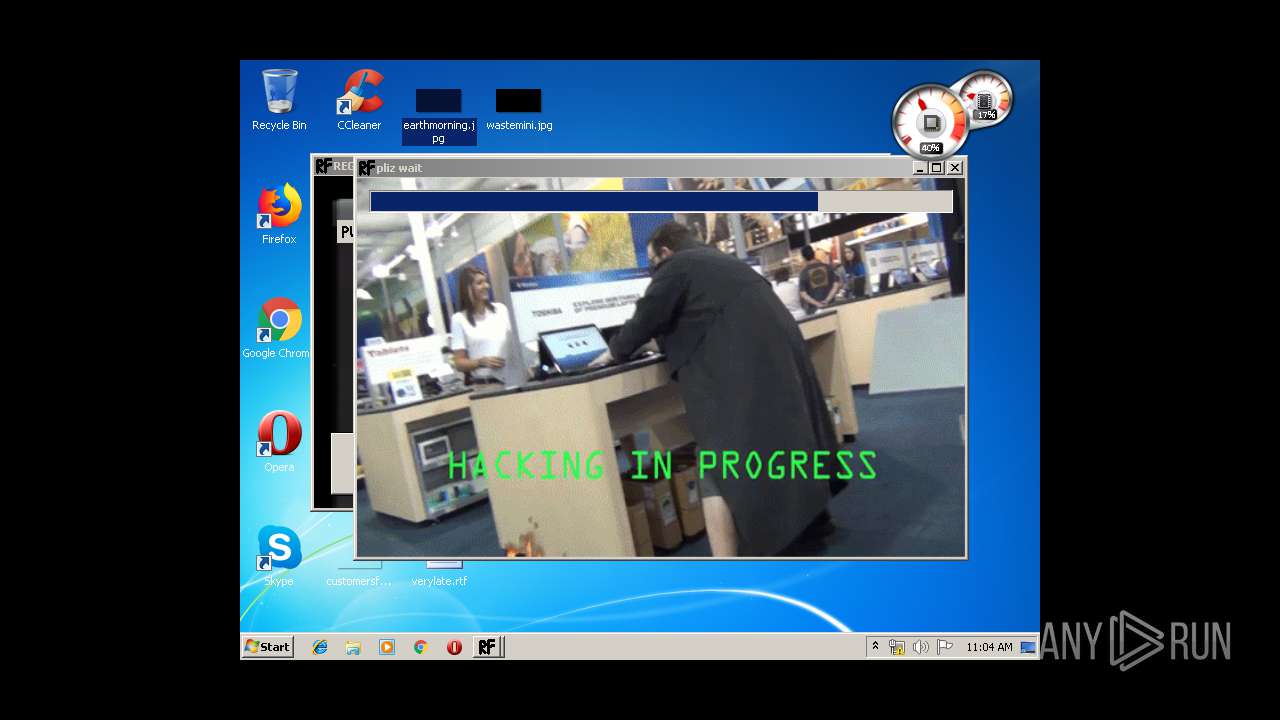Open Internet Explorer from the taskbar

coord(320,647)
